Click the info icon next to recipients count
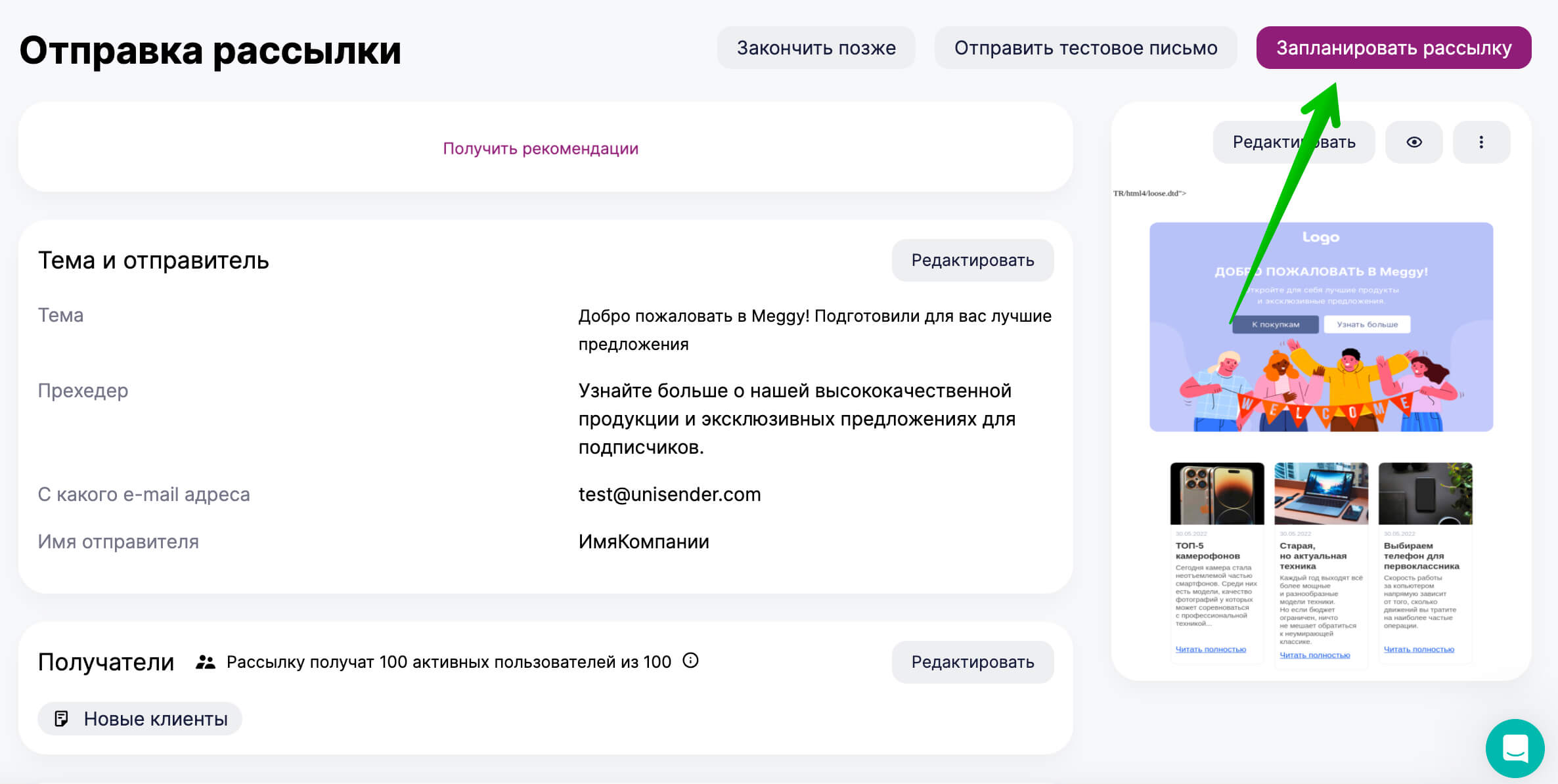 tap(690, 662)
